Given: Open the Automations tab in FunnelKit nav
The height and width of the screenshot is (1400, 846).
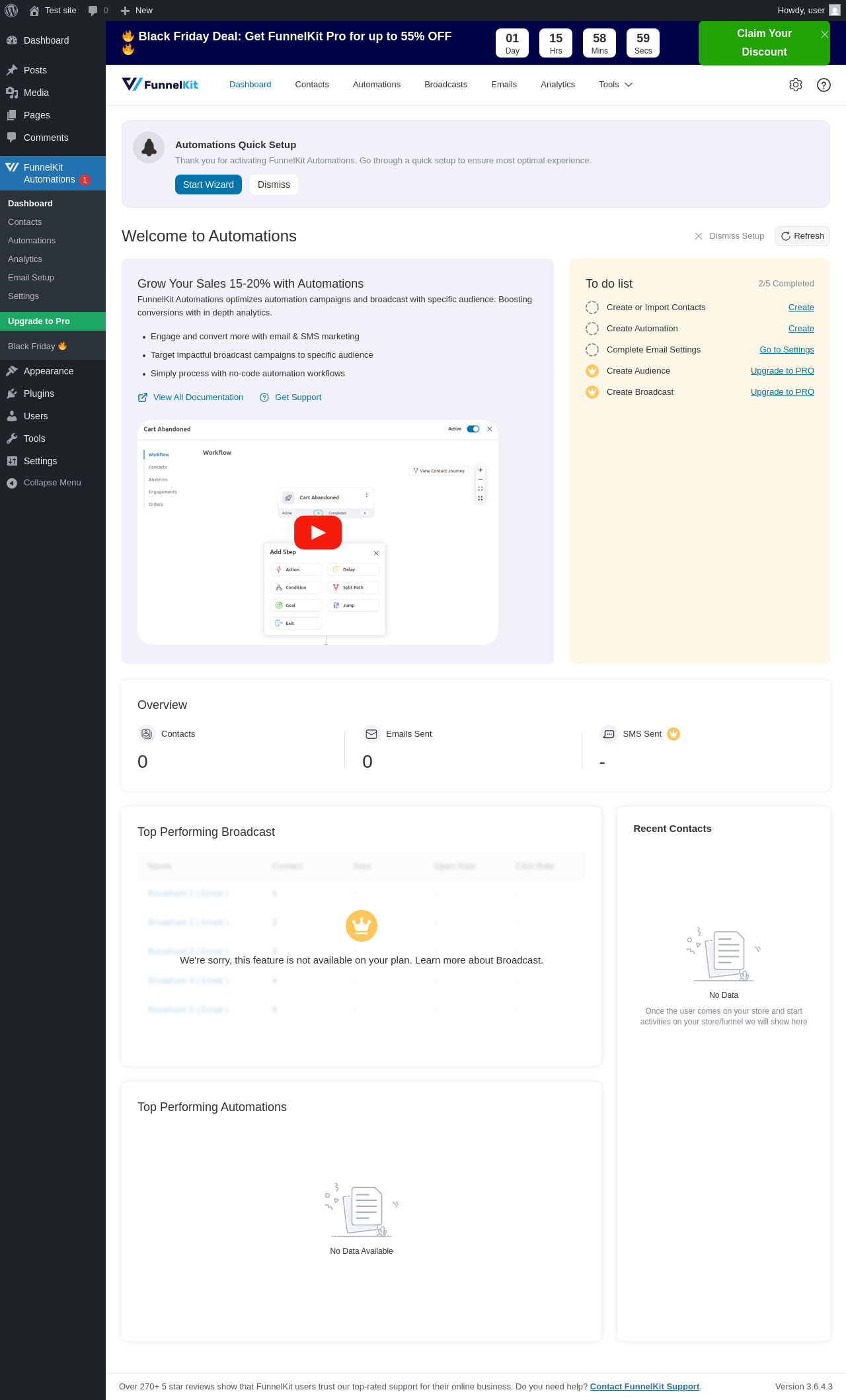Looking at the screenshot, I should (x=377, y=85).
